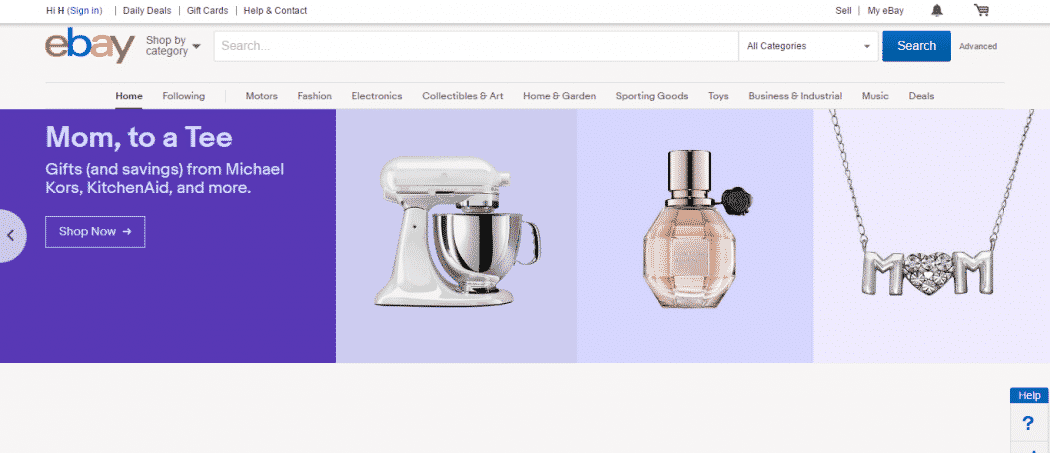Open the Business & Industrial category
The width and height of the screenshot is (1050, 453).
point(795,96)
